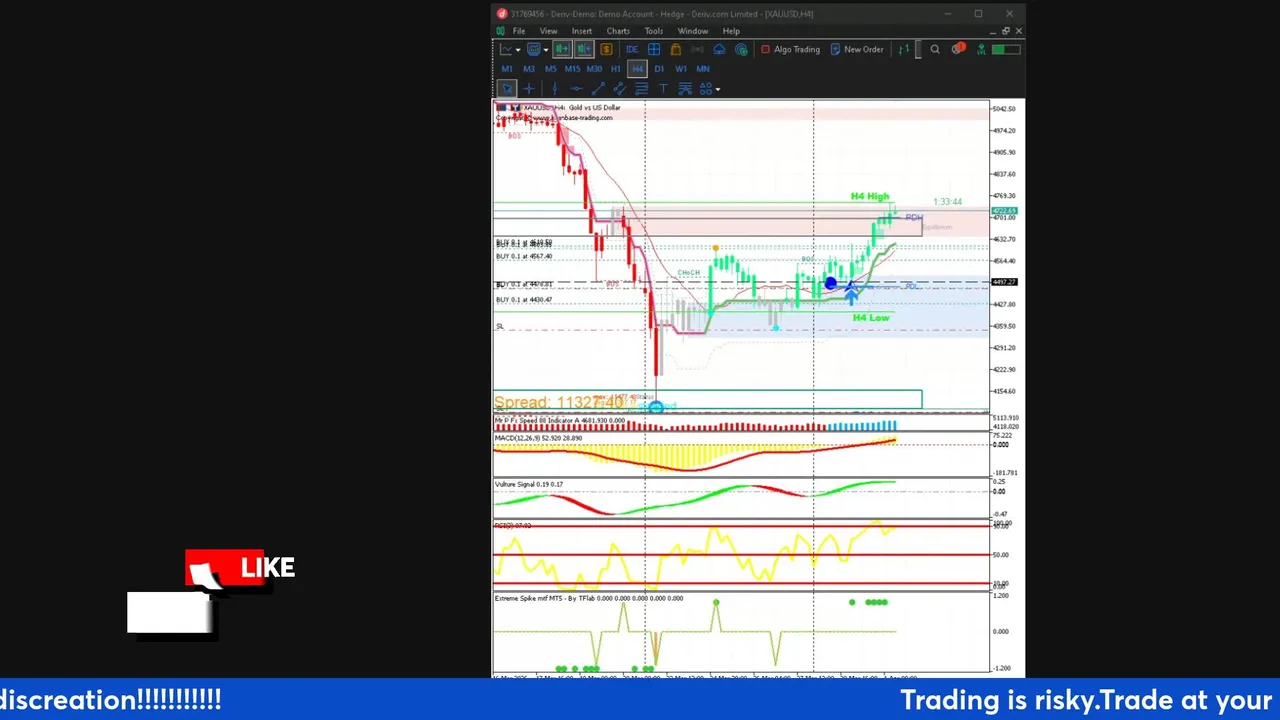Click the orange dollar symbols icon

coord(606,49)
